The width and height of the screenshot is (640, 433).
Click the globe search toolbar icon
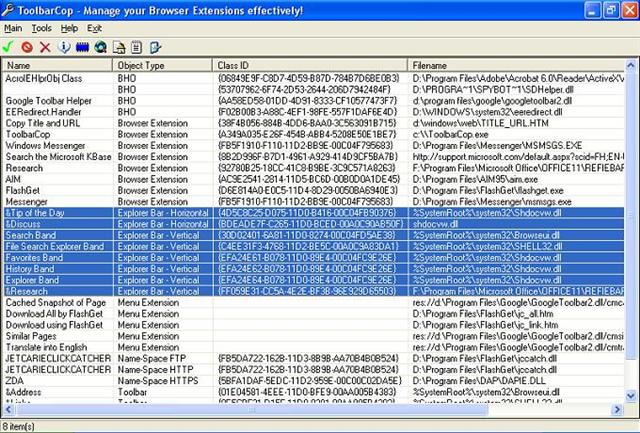click(x=100, y=47)
